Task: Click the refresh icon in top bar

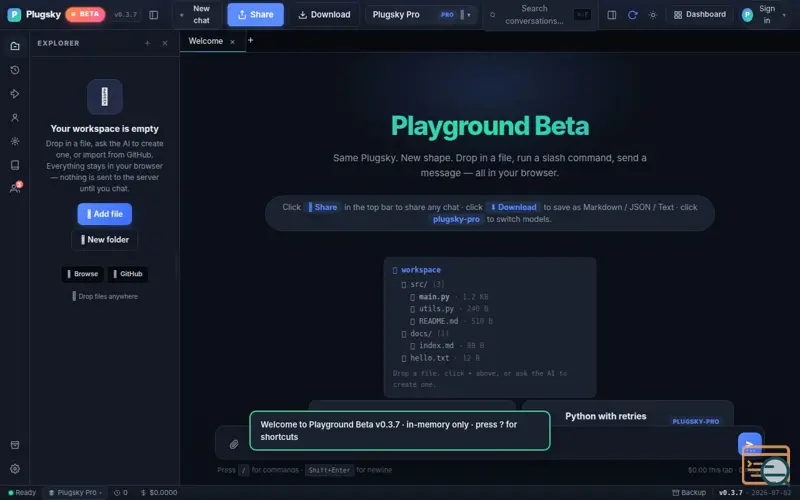Action: point(633,15)
